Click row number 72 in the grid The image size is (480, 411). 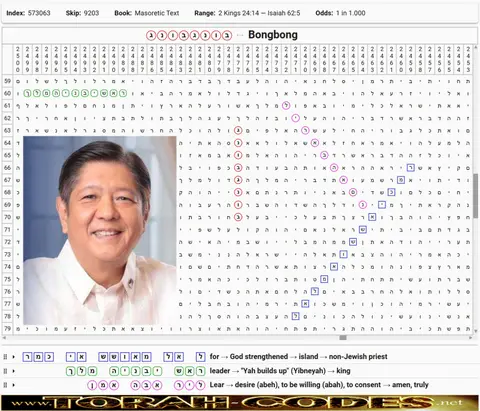pos(8,242)
